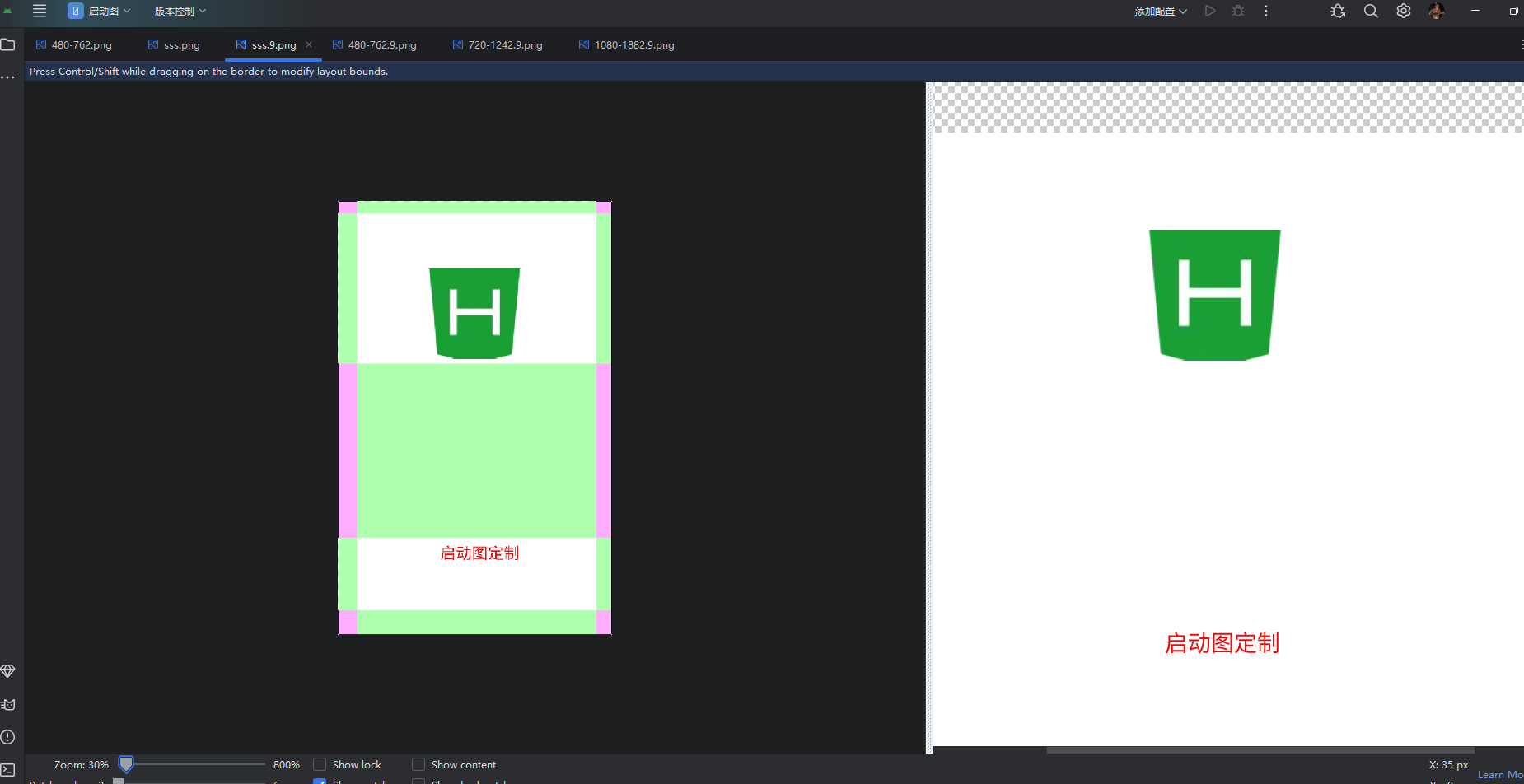The height and width of the screenshot is (784, 1524).
Task: Click the user profile avatar
Action: [1437, 11]
